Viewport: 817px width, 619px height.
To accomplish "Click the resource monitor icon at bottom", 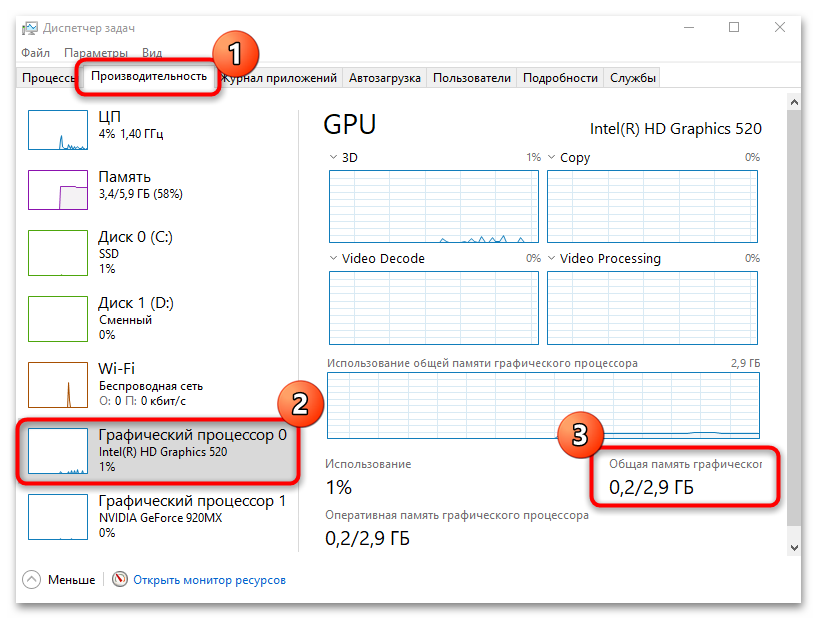I will click(121, 579).
